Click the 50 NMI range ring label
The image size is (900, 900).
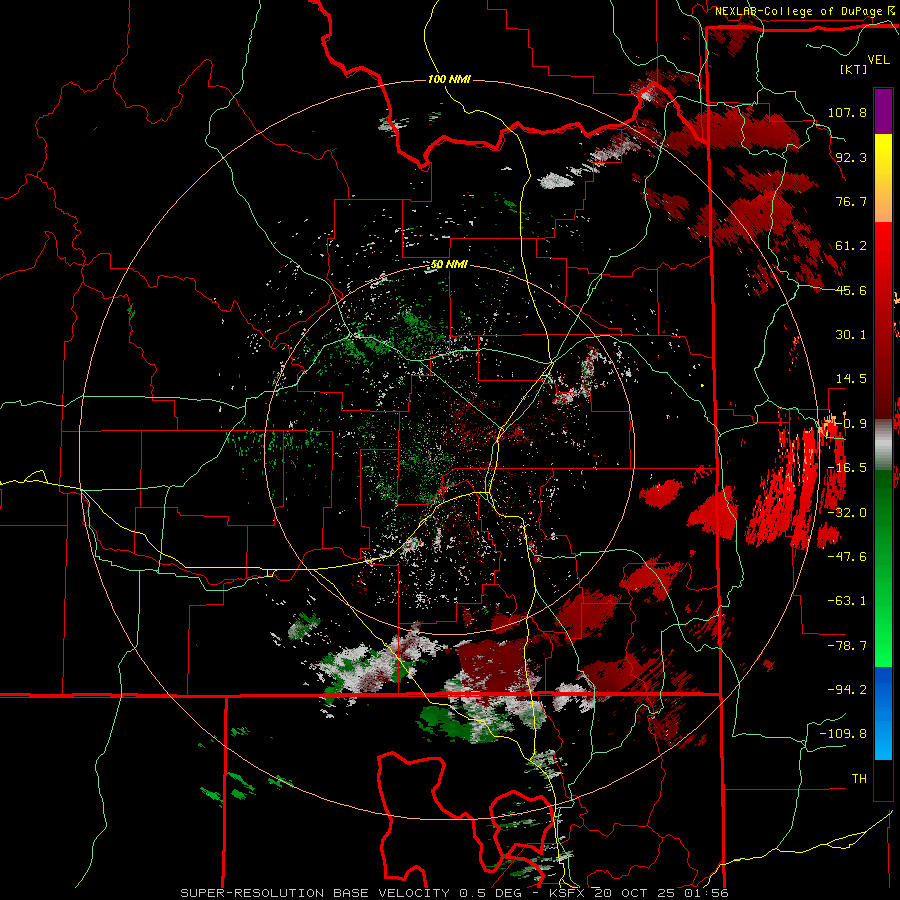click(x=449, y=265)
